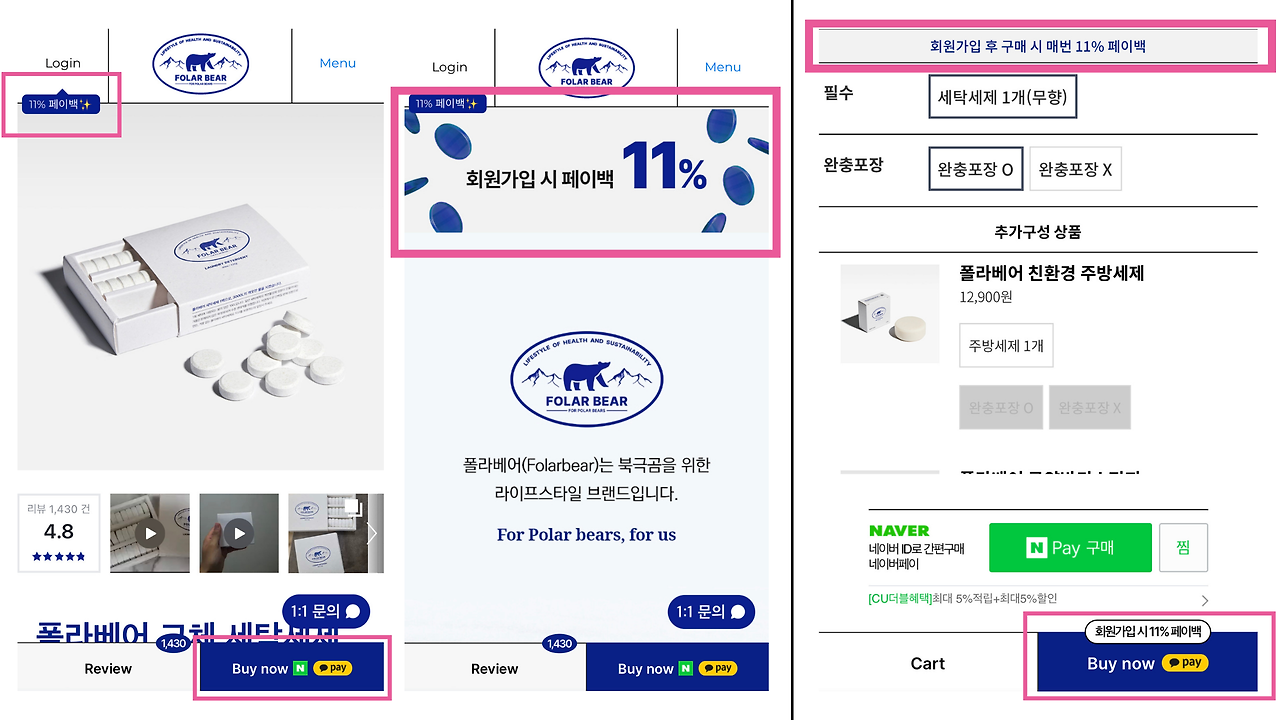Open the Menu in the middle header
This screenshot has height=720, width=1280.
[x=723, y=67]
